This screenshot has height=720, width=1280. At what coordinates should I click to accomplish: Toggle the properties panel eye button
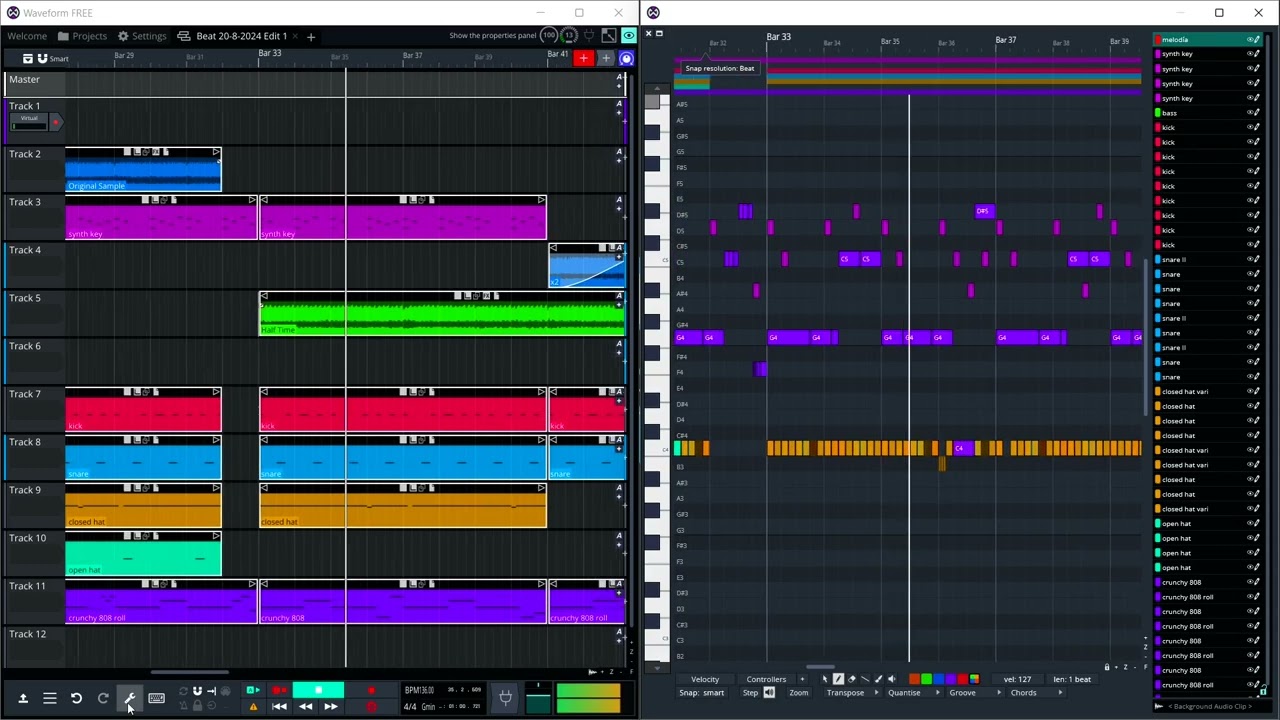pos(628,36)
